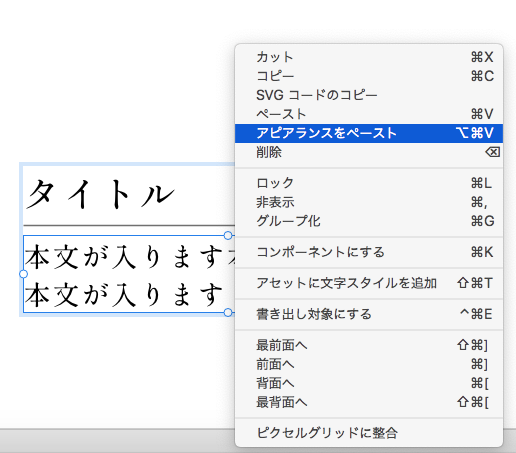Screen dimensions: 516x453
Task: Click the タイトル text on canvas
Action: (x=100, y=194)
